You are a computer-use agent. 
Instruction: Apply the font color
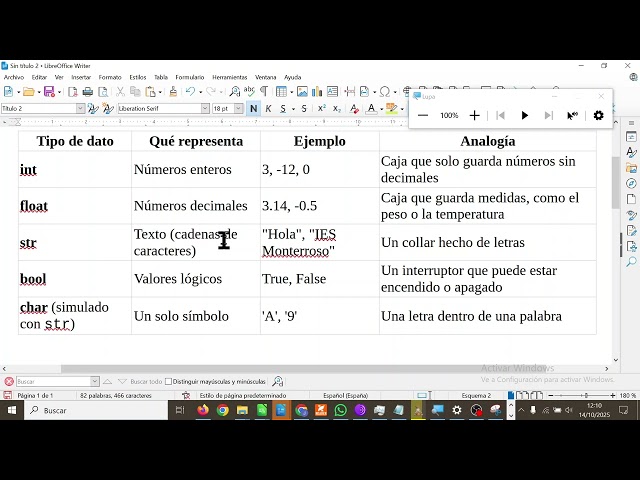(x=371, y=109)
